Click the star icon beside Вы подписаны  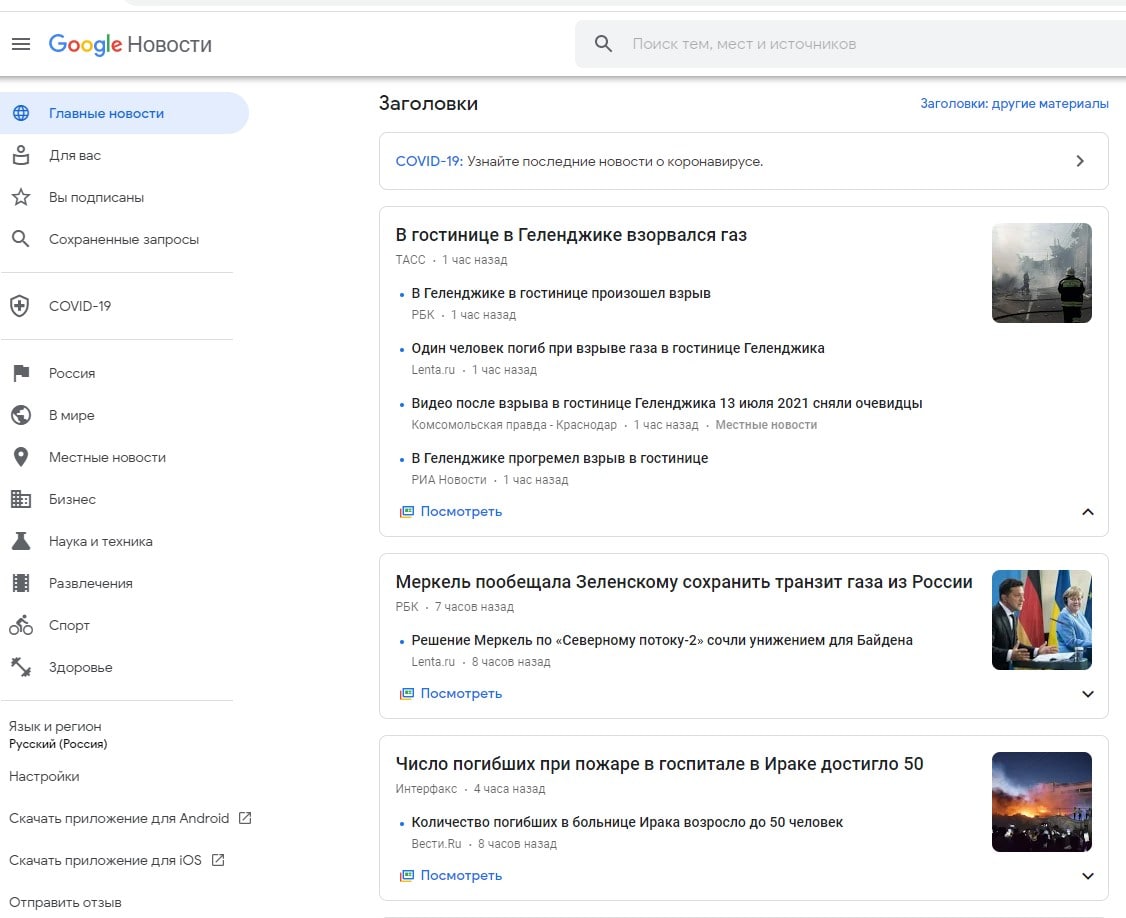coord(21,197)
